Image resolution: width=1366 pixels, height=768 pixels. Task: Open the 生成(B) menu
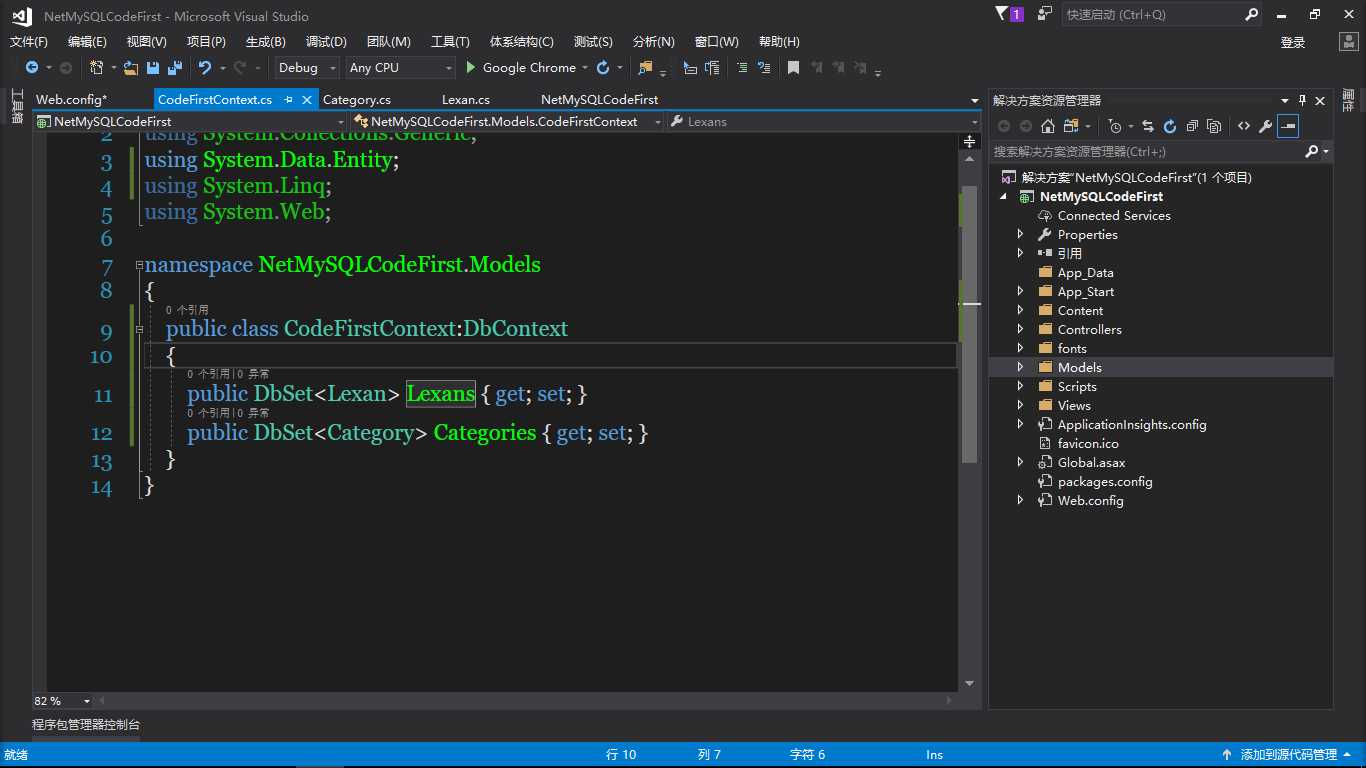click(266, 42)
